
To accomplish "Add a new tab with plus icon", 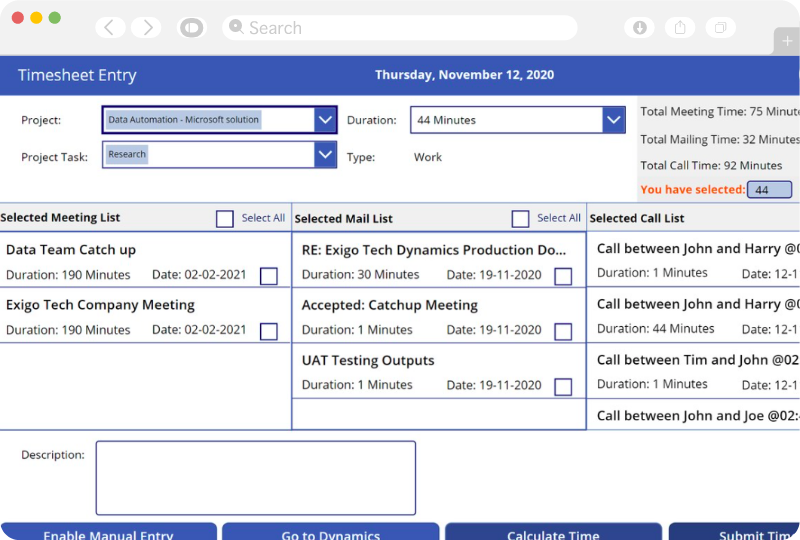I will (x=787, y=41).
